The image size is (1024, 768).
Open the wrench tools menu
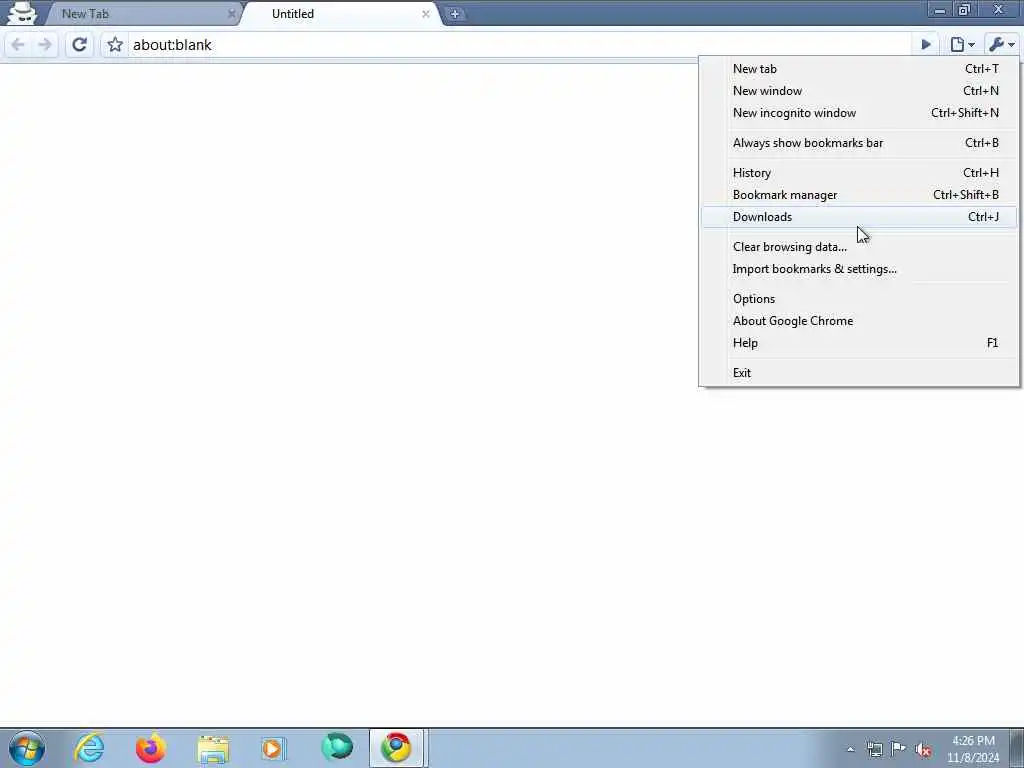tap(1001, 44)
